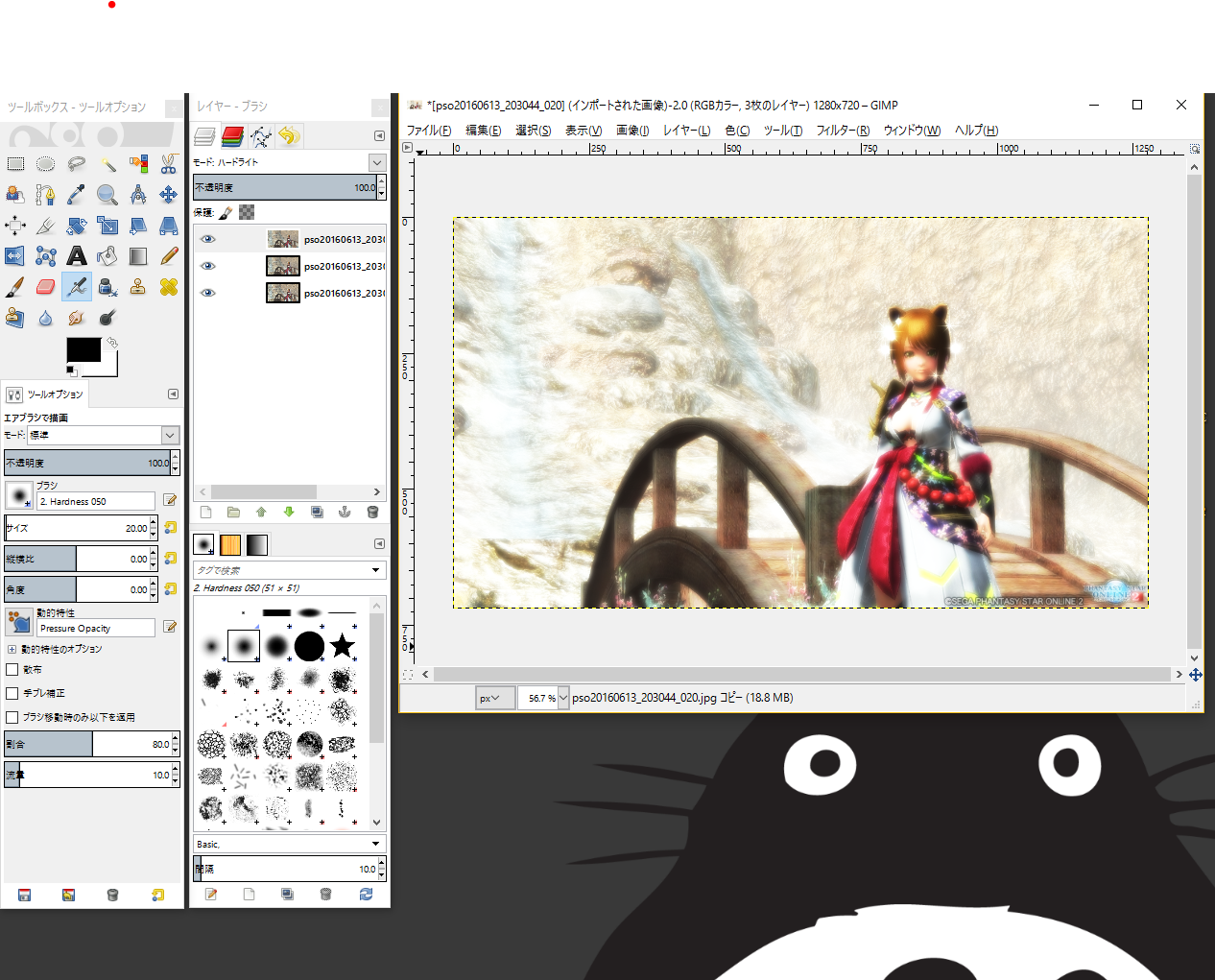Hide the bottom layer via eye icon

pyautogui.click(x=208, y=293)
